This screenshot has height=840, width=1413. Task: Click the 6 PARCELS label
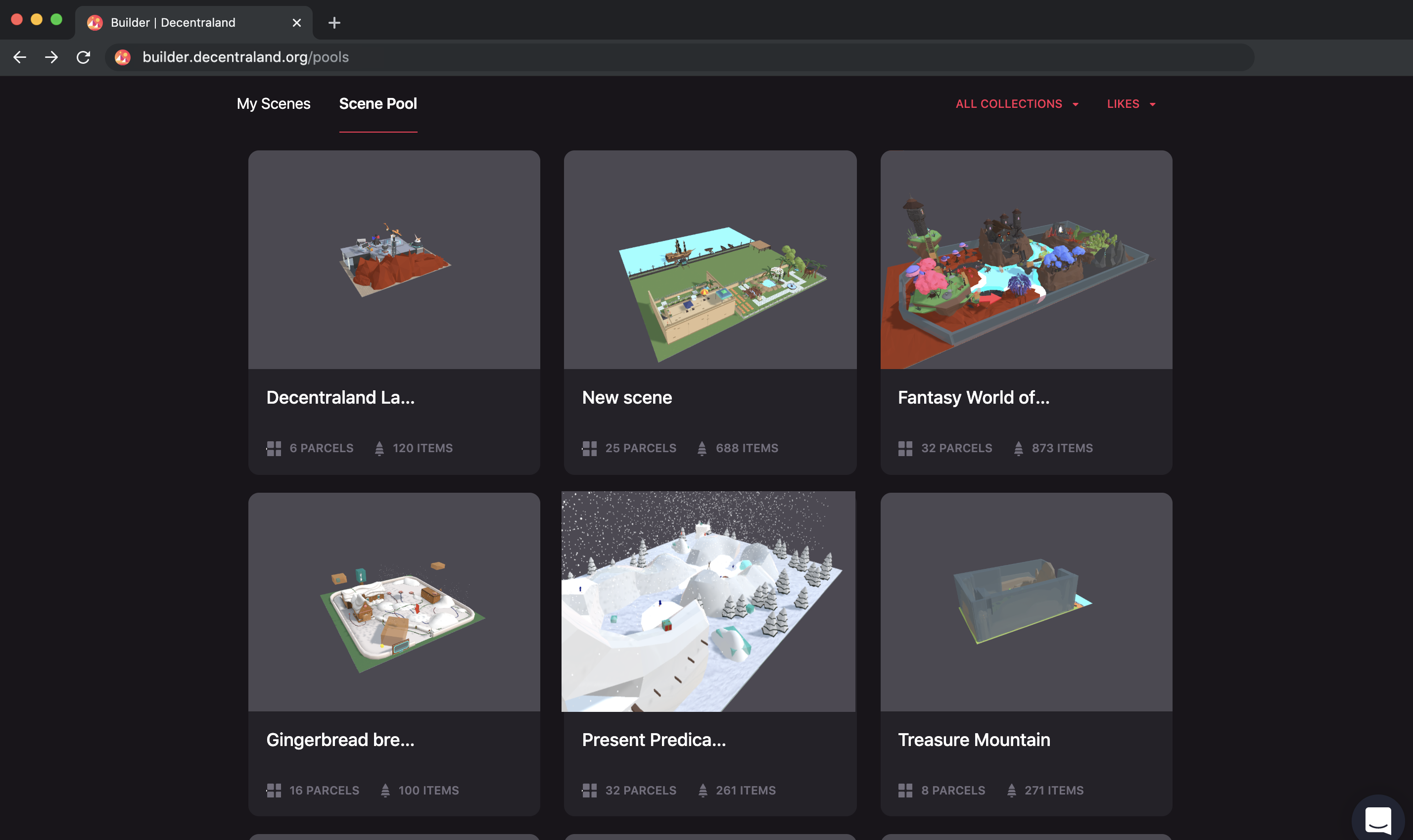pyautogui.click(x=322, y=448)
